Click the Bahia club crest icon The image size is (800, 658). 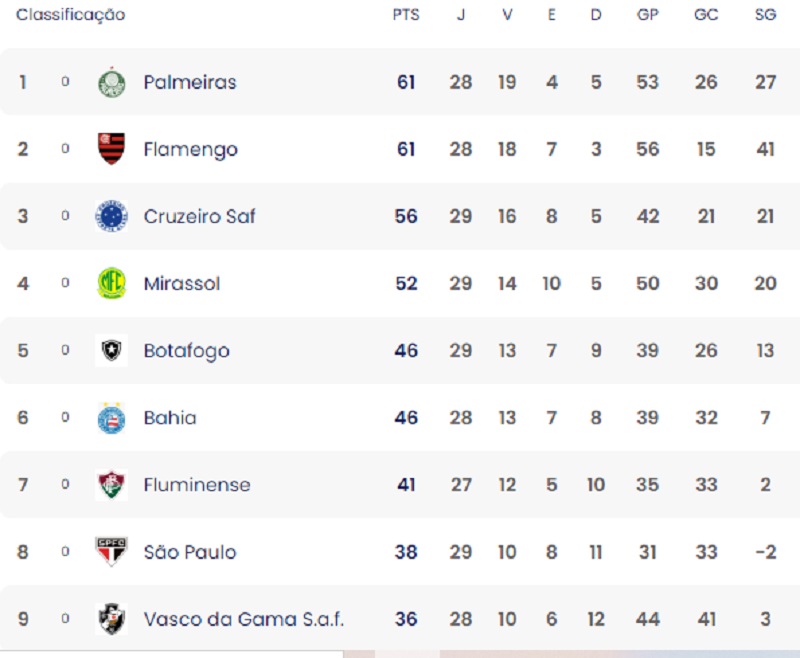click(x=111, y=418)
